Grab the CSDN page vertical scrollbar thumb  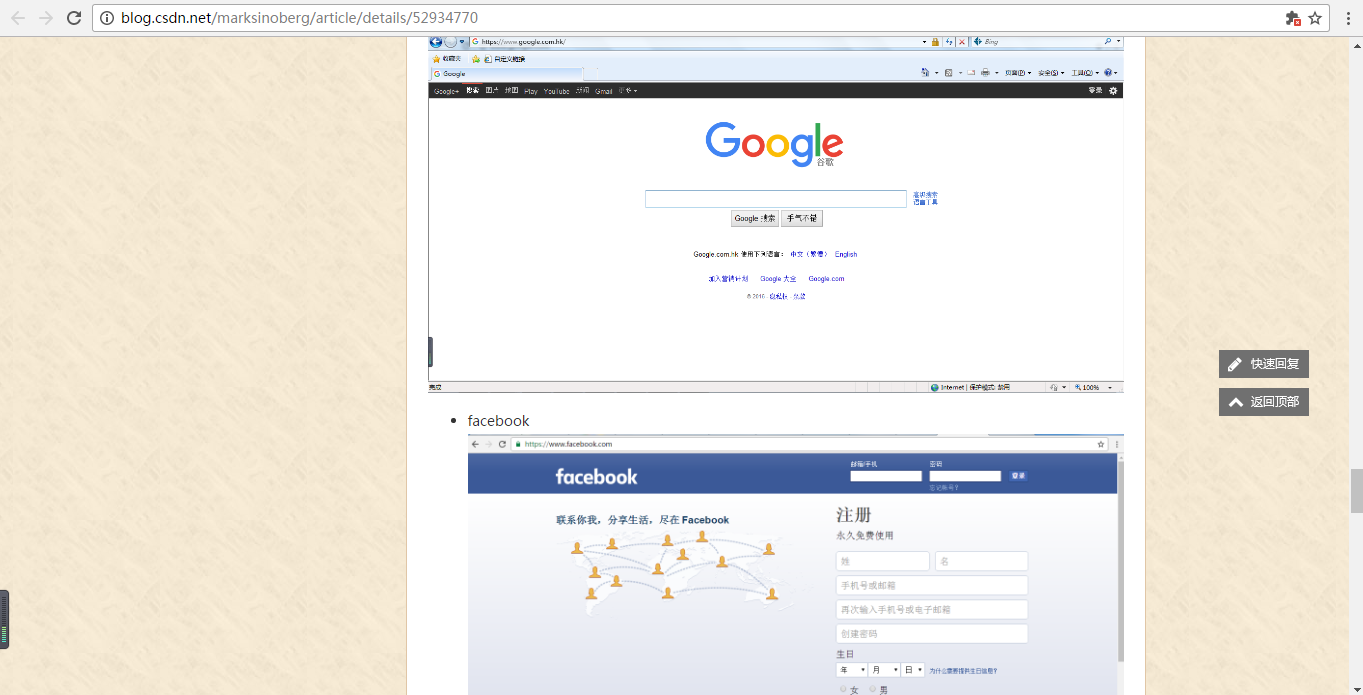point(1355,490)
